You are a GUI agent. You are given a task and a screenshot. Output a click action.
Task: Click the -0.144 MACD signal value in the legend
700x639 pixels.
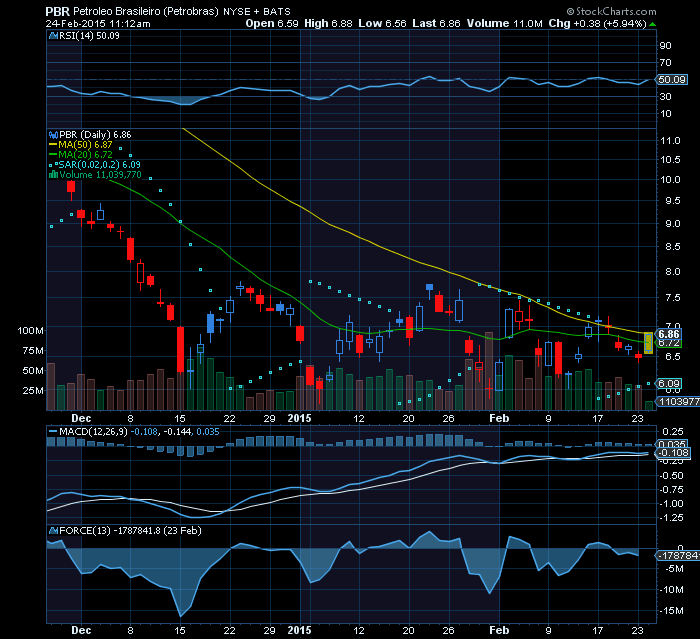[177, 432]
